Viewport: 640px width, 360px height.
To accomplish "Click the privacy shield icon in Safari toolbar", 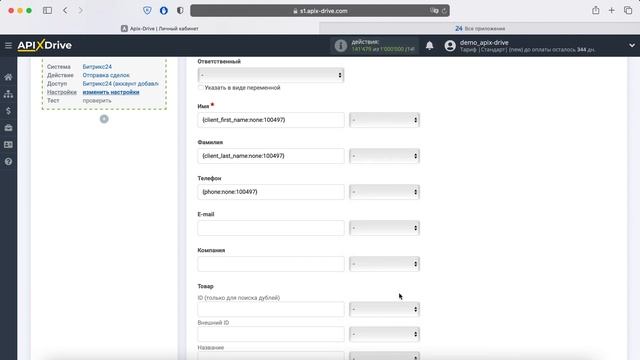I will (147, 11).
